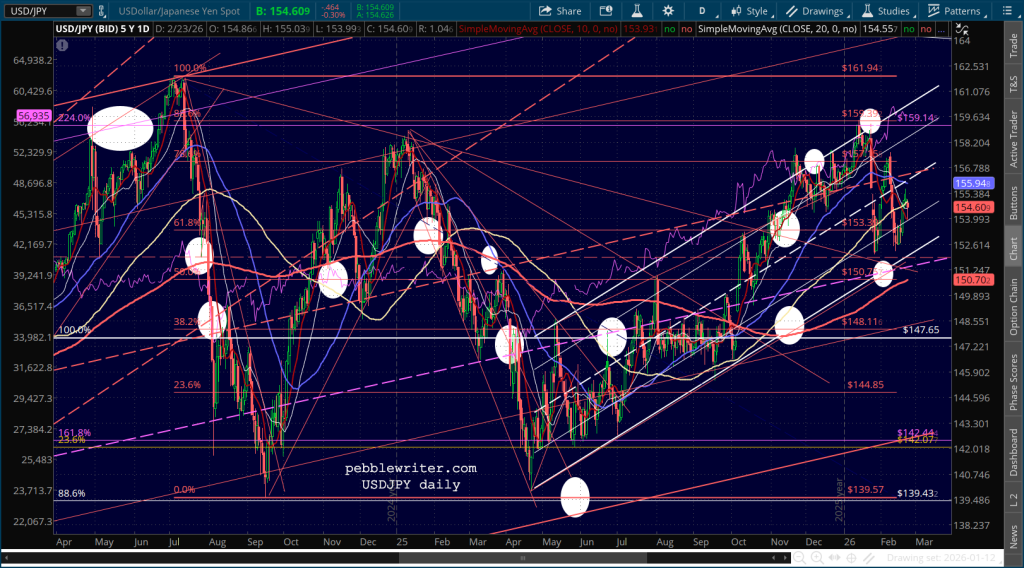Click the USD/JPY (BID) 5 Y 1D chart title
Screen dimensions: 1024x568
103,29
